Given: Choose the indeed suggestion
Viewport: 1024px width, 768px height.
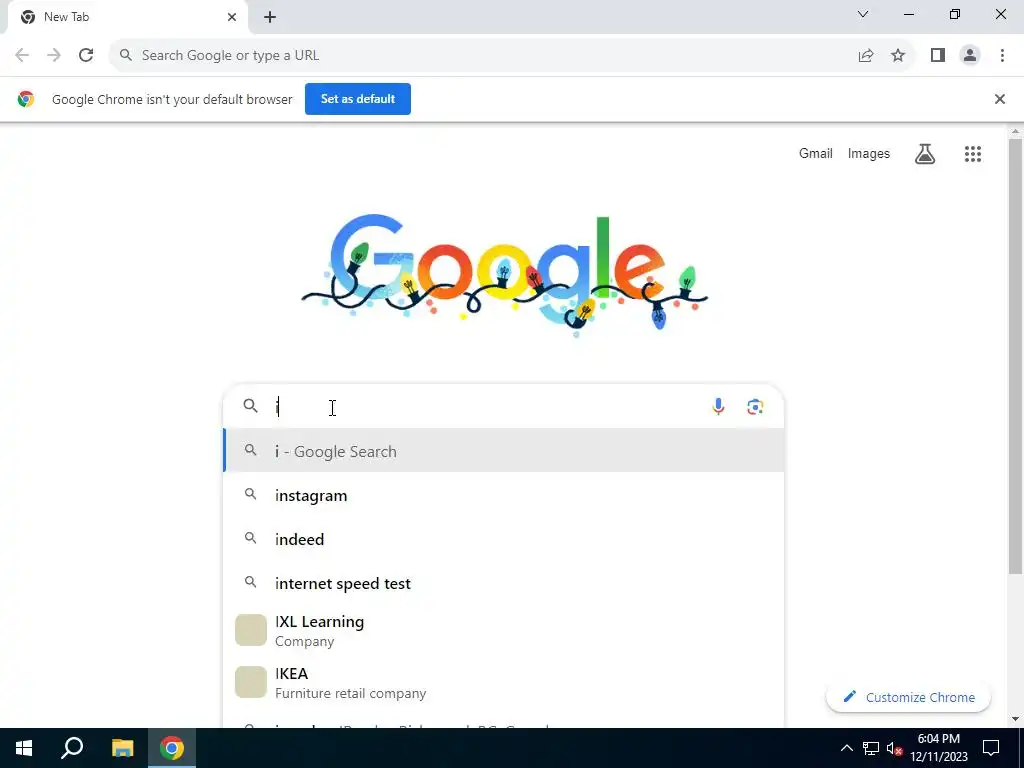Looking at the screenshot, I should (504, 539).
